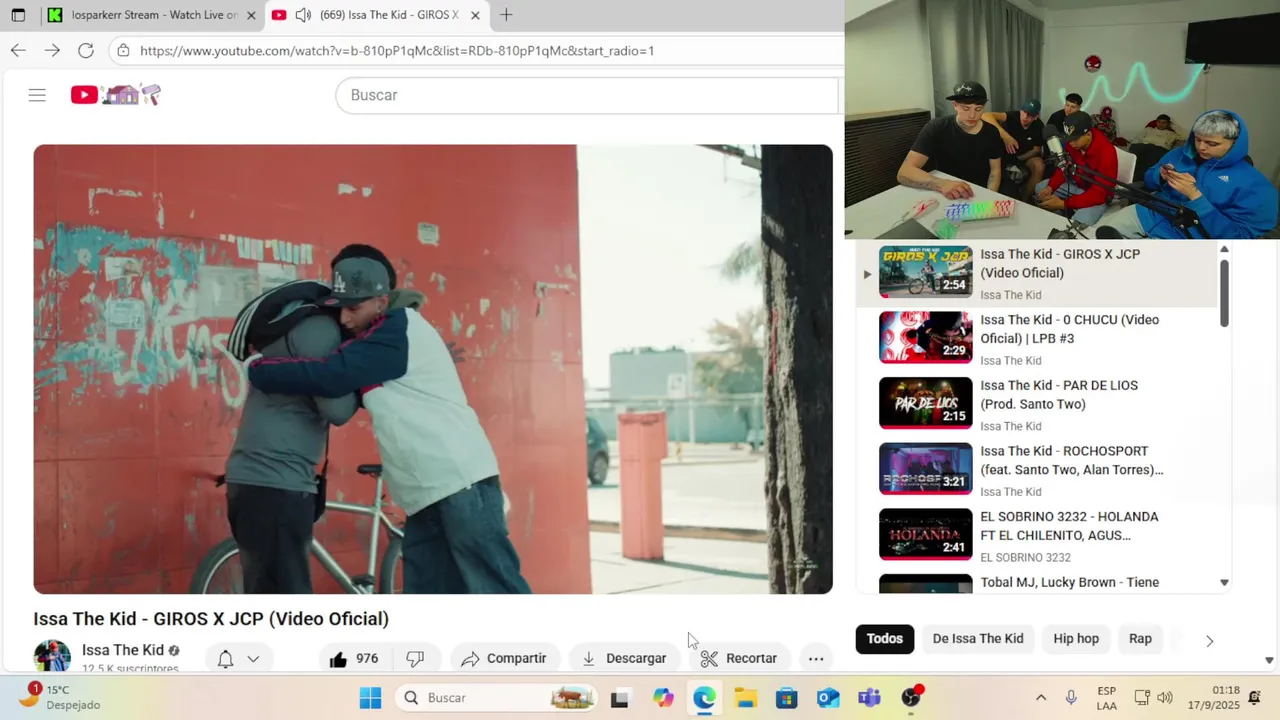Click the microphone tray icon
The height and width of the screenshot is (720, 1280).
(1071, 698)
